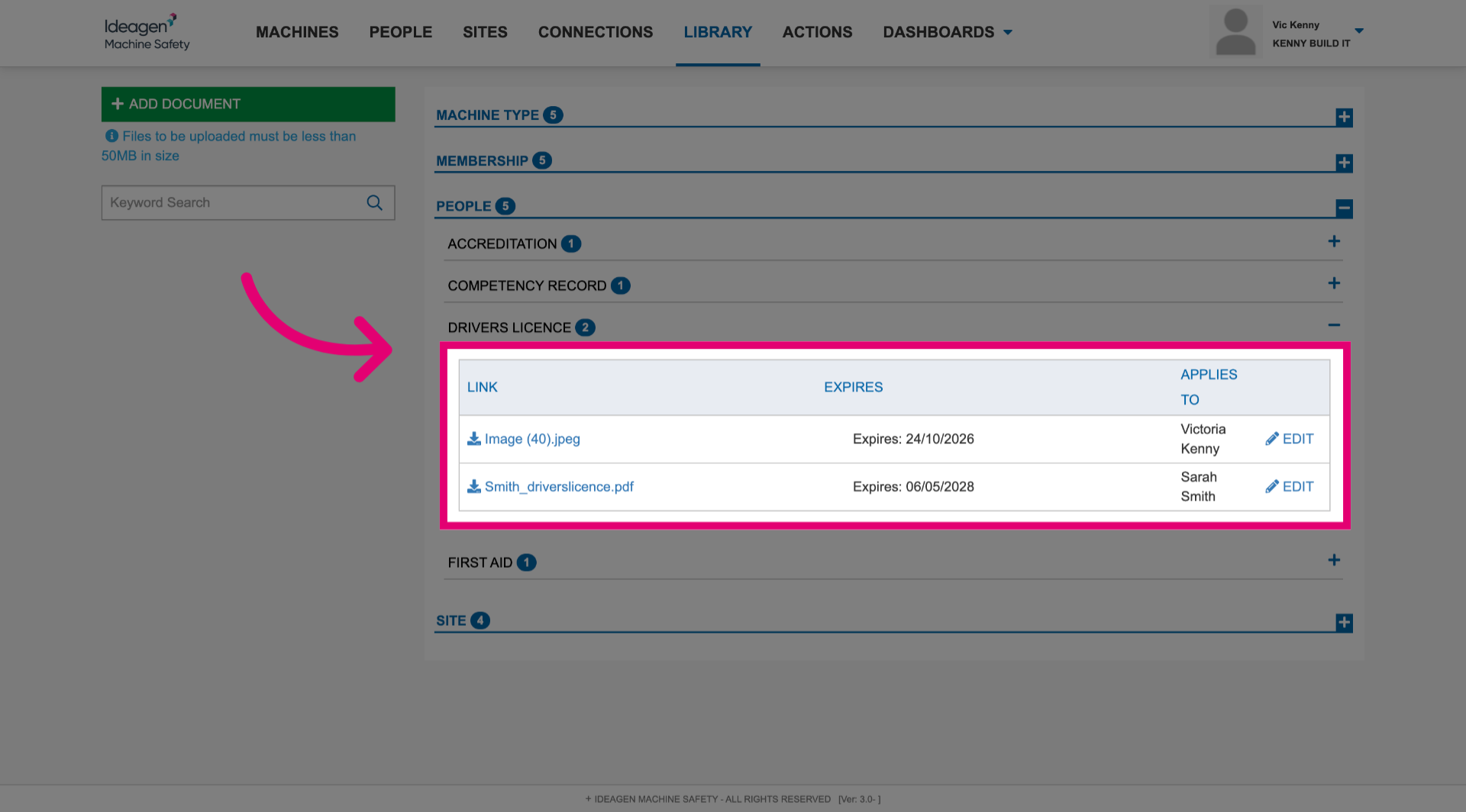Select the Library tab
Screen dimensions: 1466x812
coord(718,32)
